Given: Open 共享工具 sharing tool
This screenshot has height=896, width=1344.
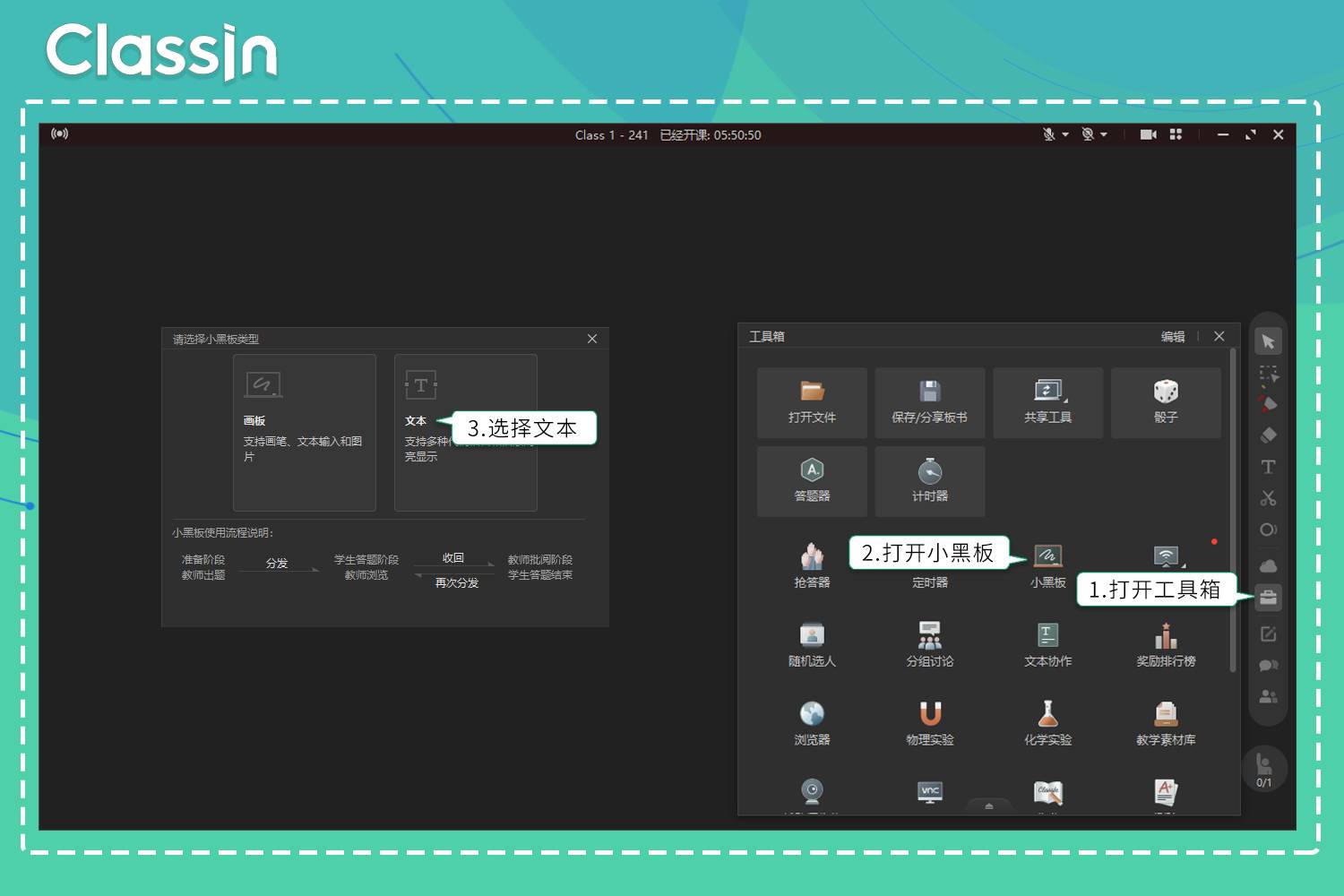Looking at the screenshot, I should coord(1047,402).
